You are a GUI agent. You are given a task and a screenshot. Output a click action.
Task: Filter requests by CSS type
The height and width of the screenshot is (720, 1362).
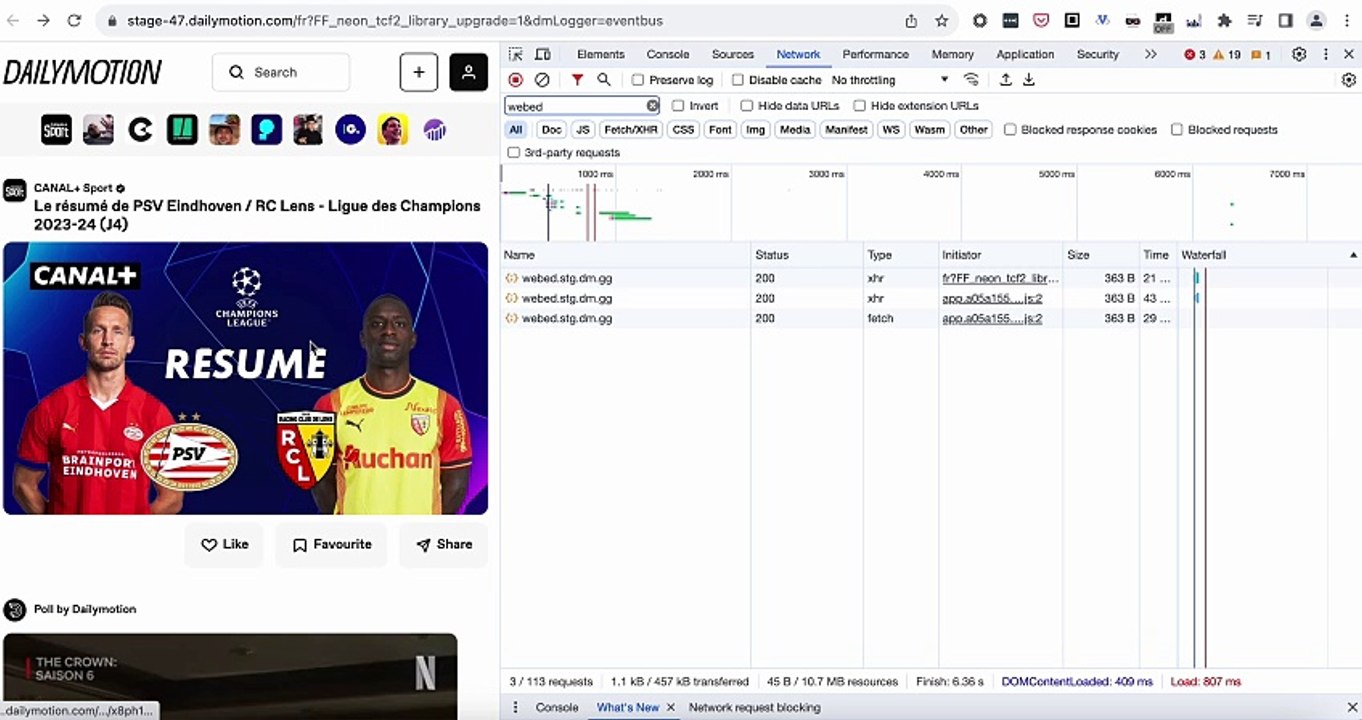[683, 130]
